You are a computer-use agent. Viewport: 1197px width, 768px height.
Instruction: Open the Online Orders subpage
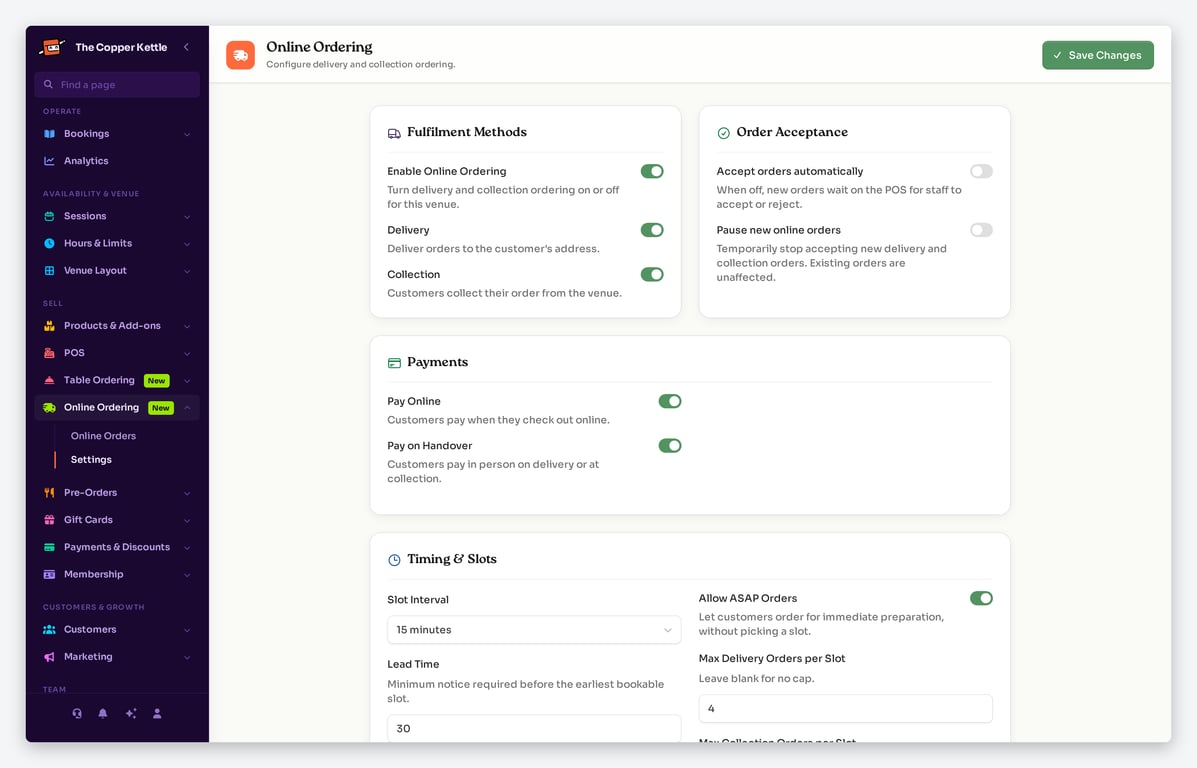(103, 436)
